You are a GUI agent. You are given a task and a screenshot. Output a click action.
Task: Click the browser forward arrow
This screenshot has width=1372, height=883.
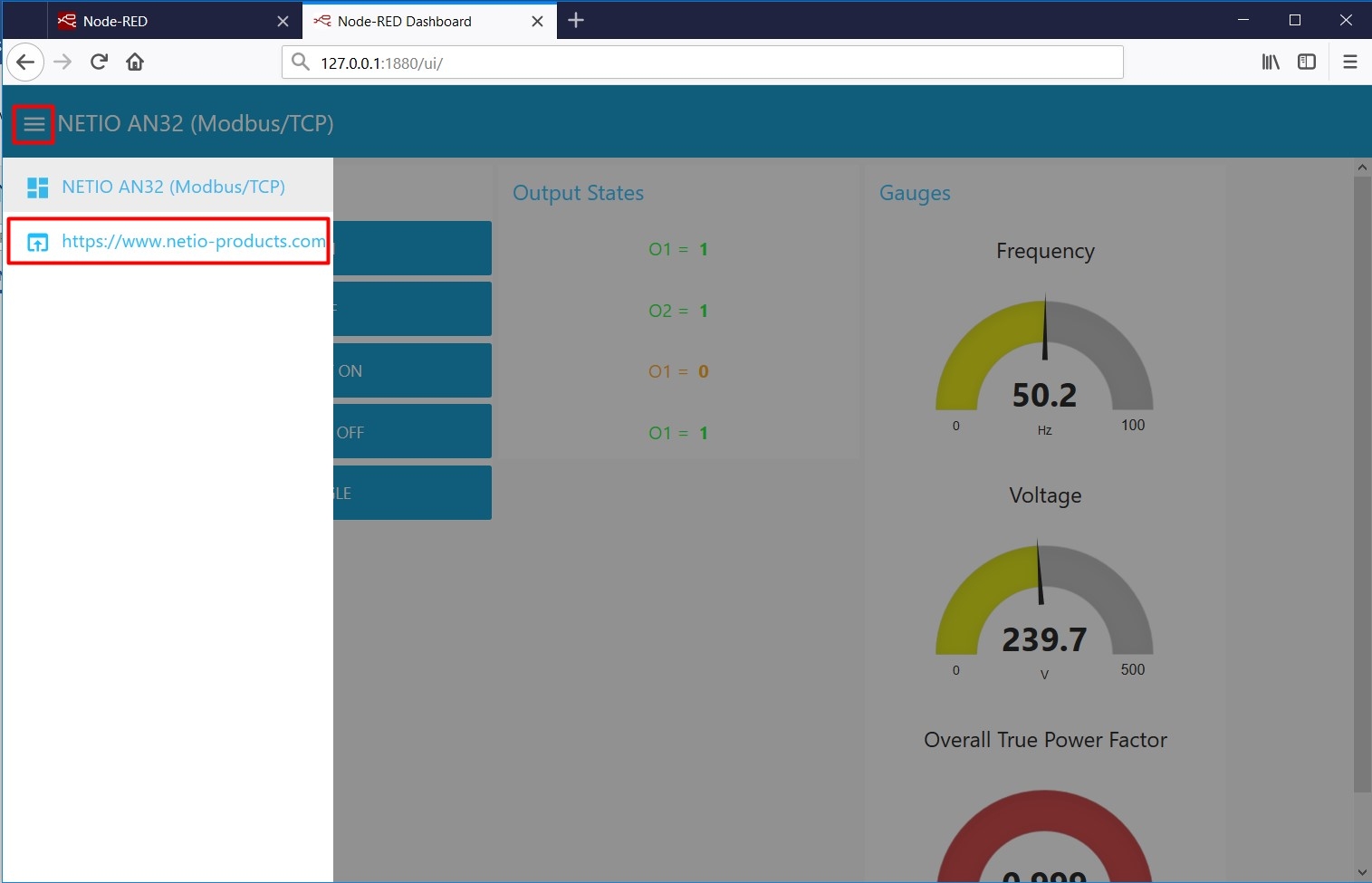[x=62, y=62]
